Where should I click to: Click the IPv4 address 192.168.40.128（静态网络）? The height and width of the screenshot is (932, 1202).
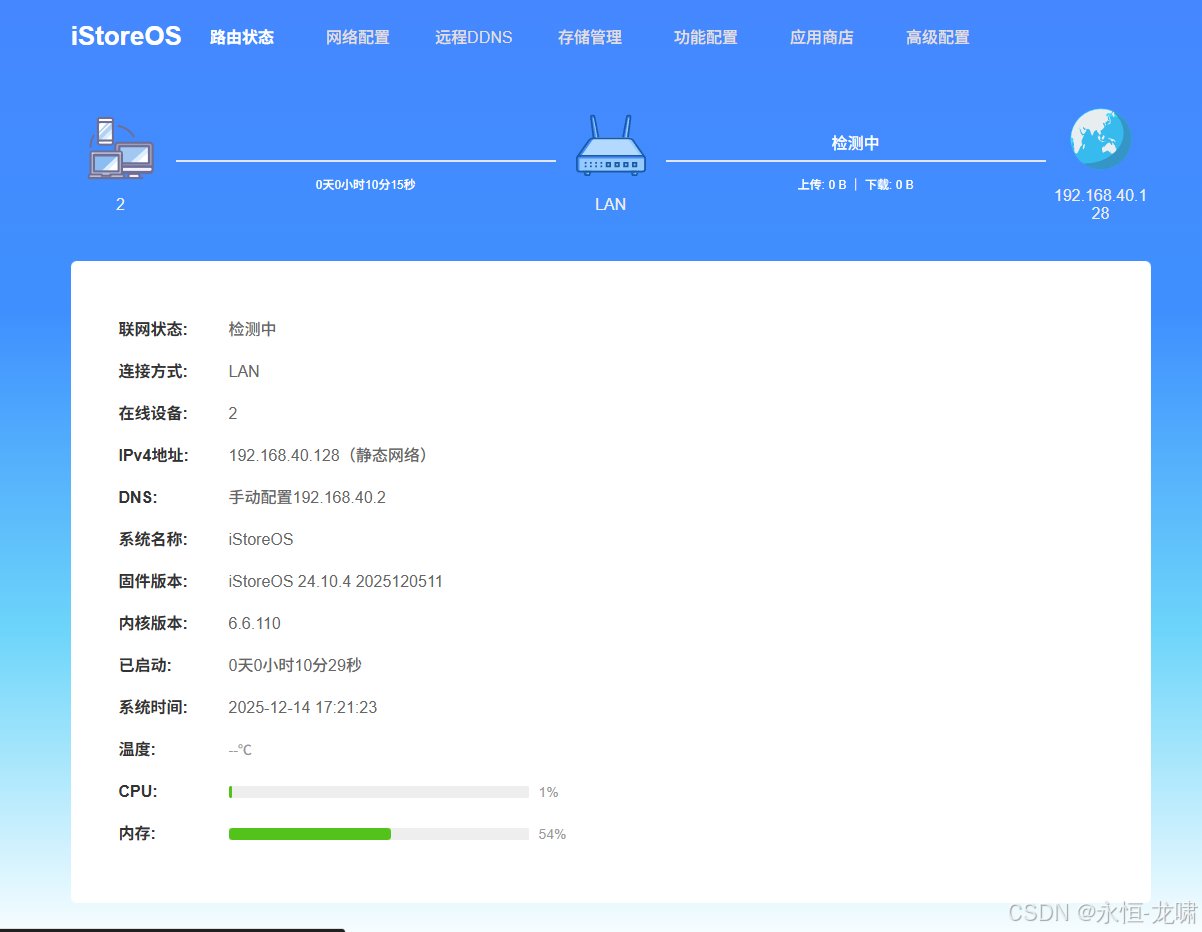(x=332, y=455)
